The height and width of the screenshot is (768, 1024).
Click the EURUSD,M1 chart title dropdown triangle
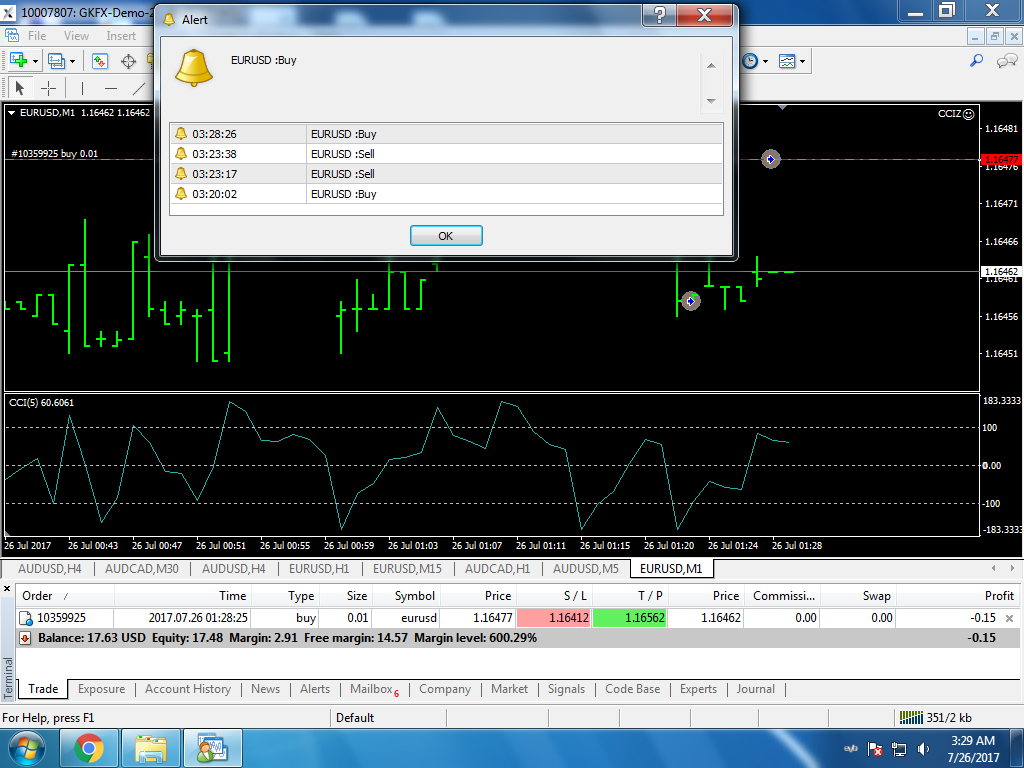pos(11,113)
